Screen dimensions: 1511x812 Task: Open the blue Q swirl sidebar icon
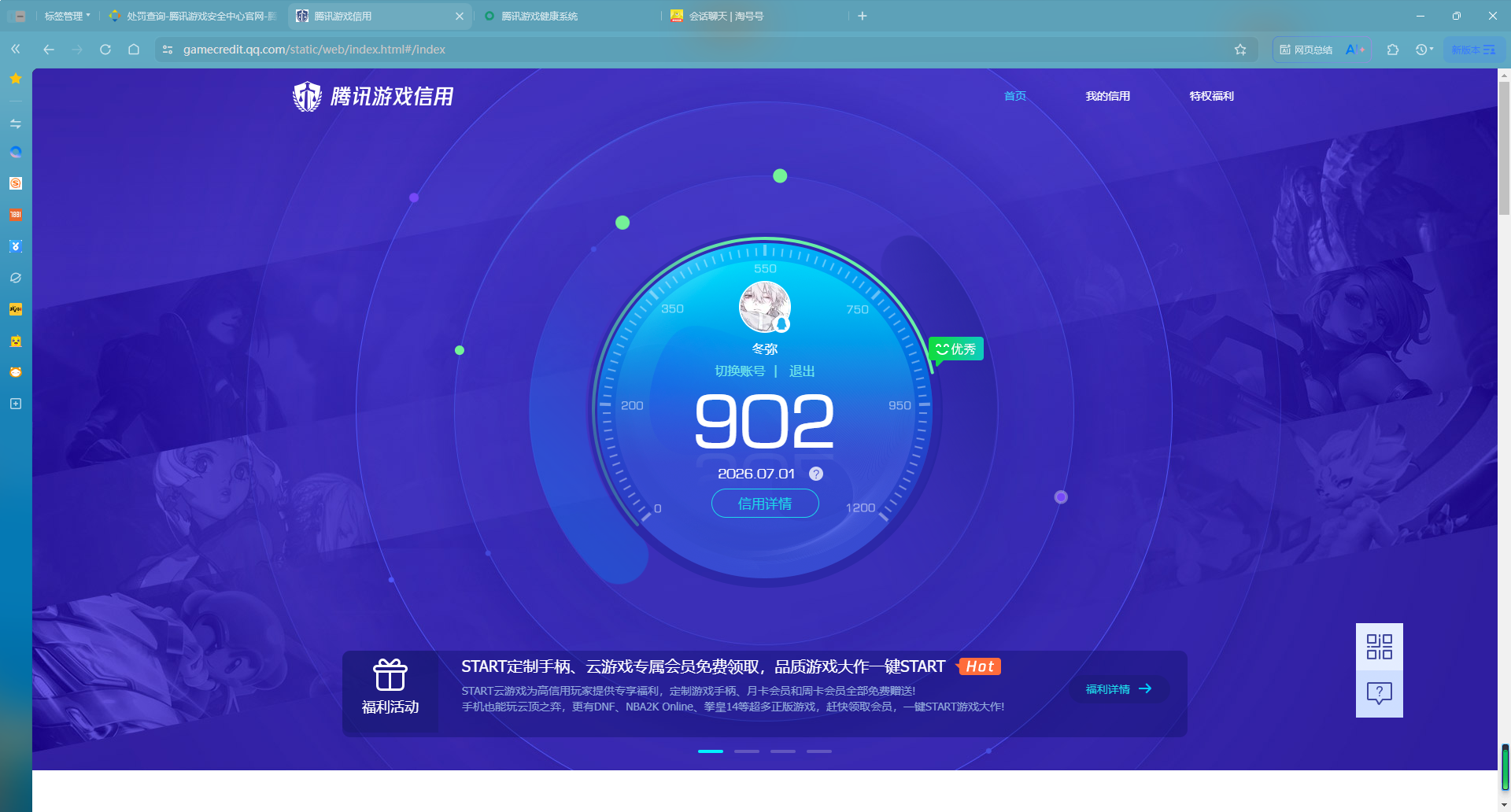click(15, 152)
